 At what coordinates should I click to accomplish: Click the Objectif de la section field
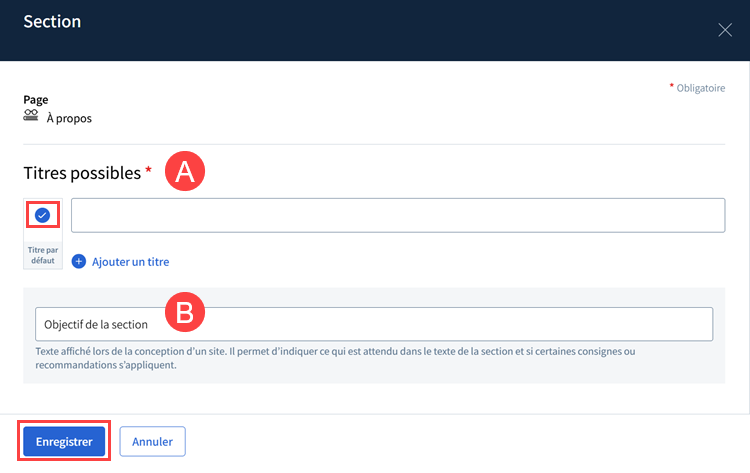[x=374, y=324]
